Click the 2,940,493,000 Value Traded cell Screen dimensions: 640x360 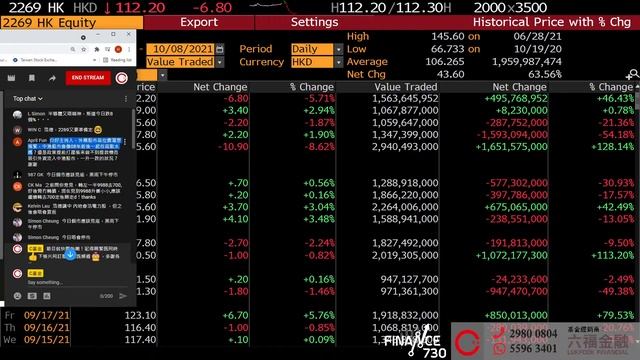click(405, 147)
